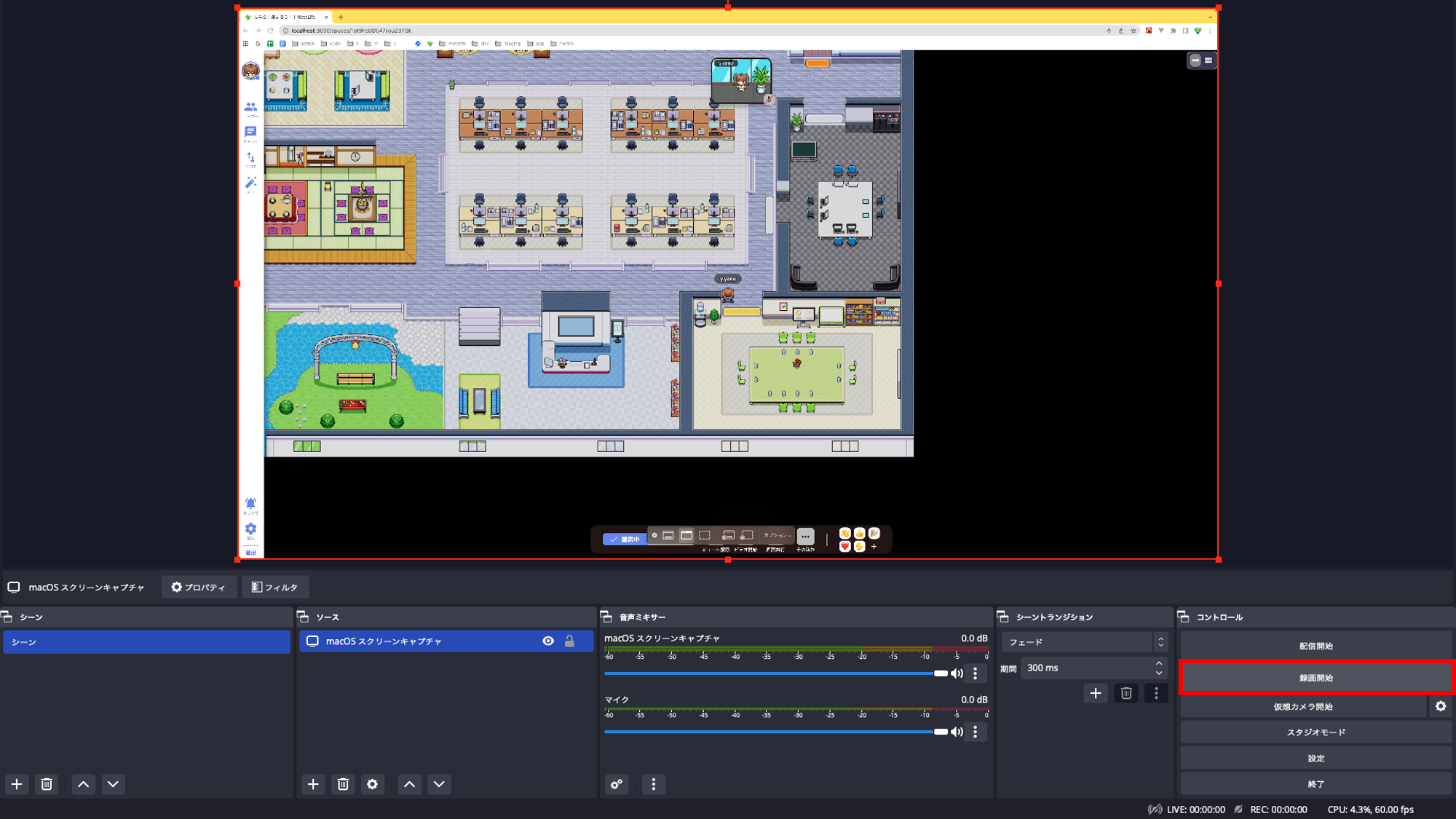Add a new source with plus icon
The height and width of the screenshot is (819, 1456).
pos(313,784)
